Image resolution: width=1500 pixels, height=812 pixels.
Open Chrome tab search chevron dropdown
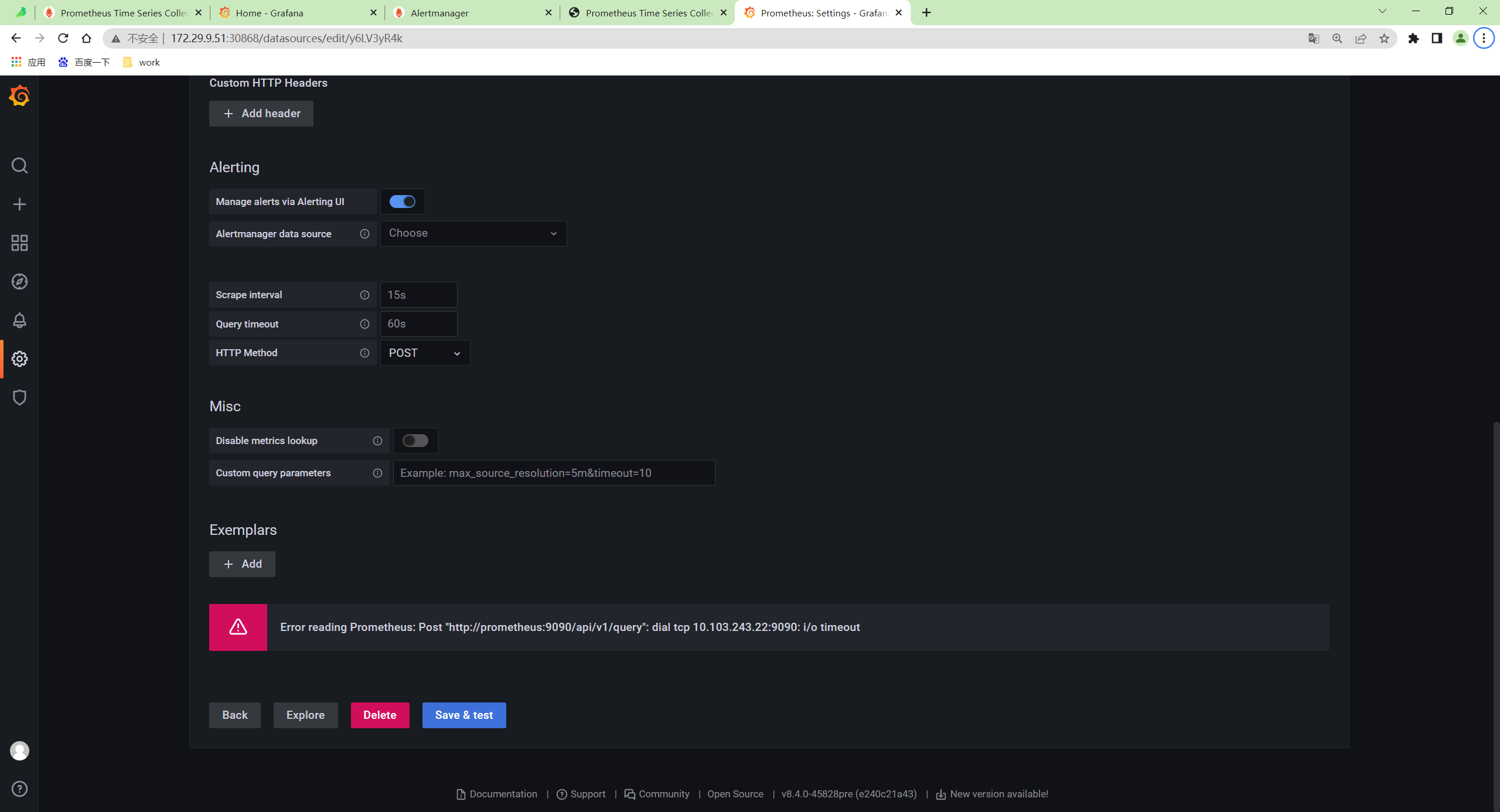tap(1382, 12)
